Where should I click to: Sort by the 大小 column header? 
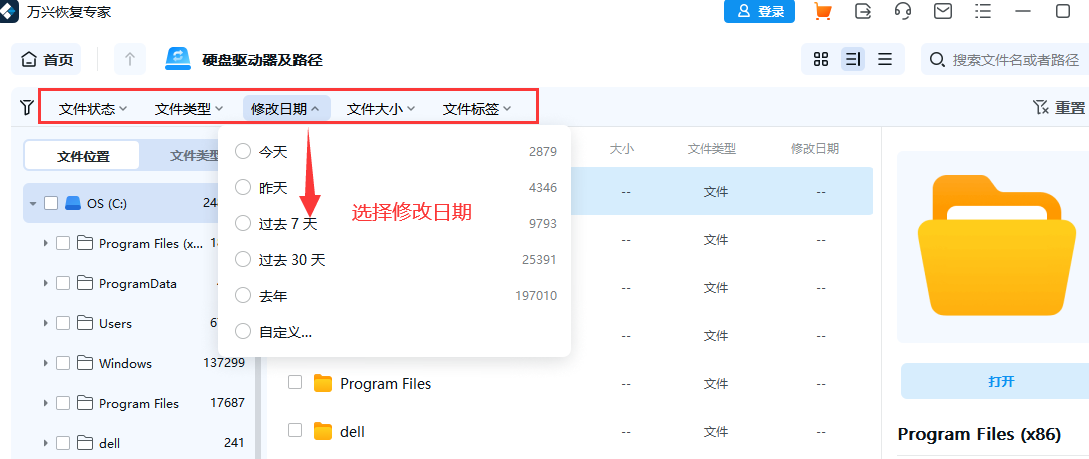pyautogui.click(x=622, y=148)
